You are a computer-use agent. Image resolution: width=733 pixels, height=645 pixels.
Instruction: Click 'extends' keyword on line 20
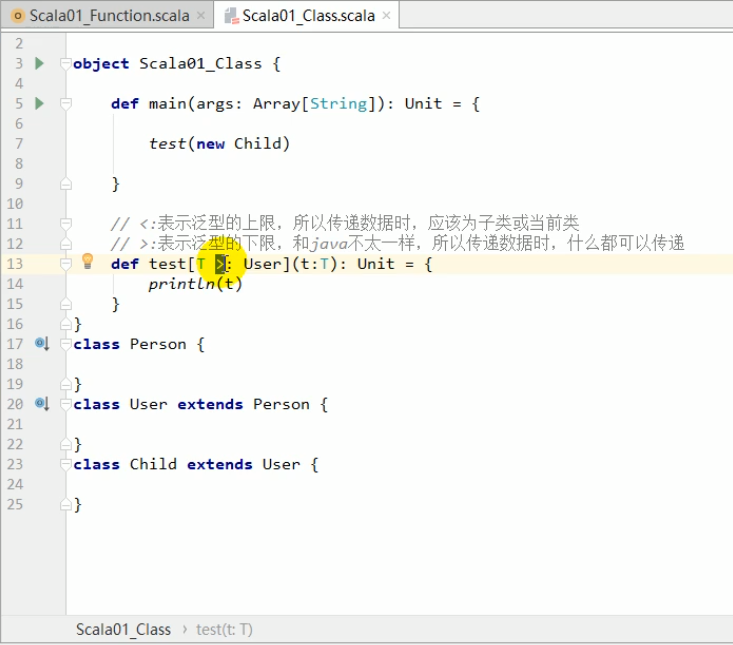pos(210,404)
